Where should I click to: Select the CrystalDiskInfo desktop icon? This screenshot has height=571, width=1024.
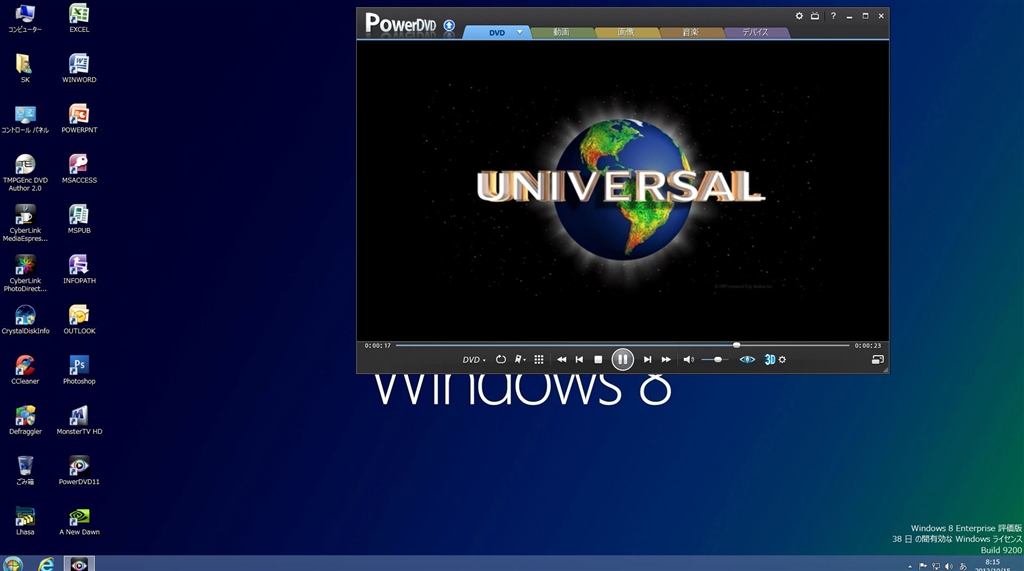point(25,320)
